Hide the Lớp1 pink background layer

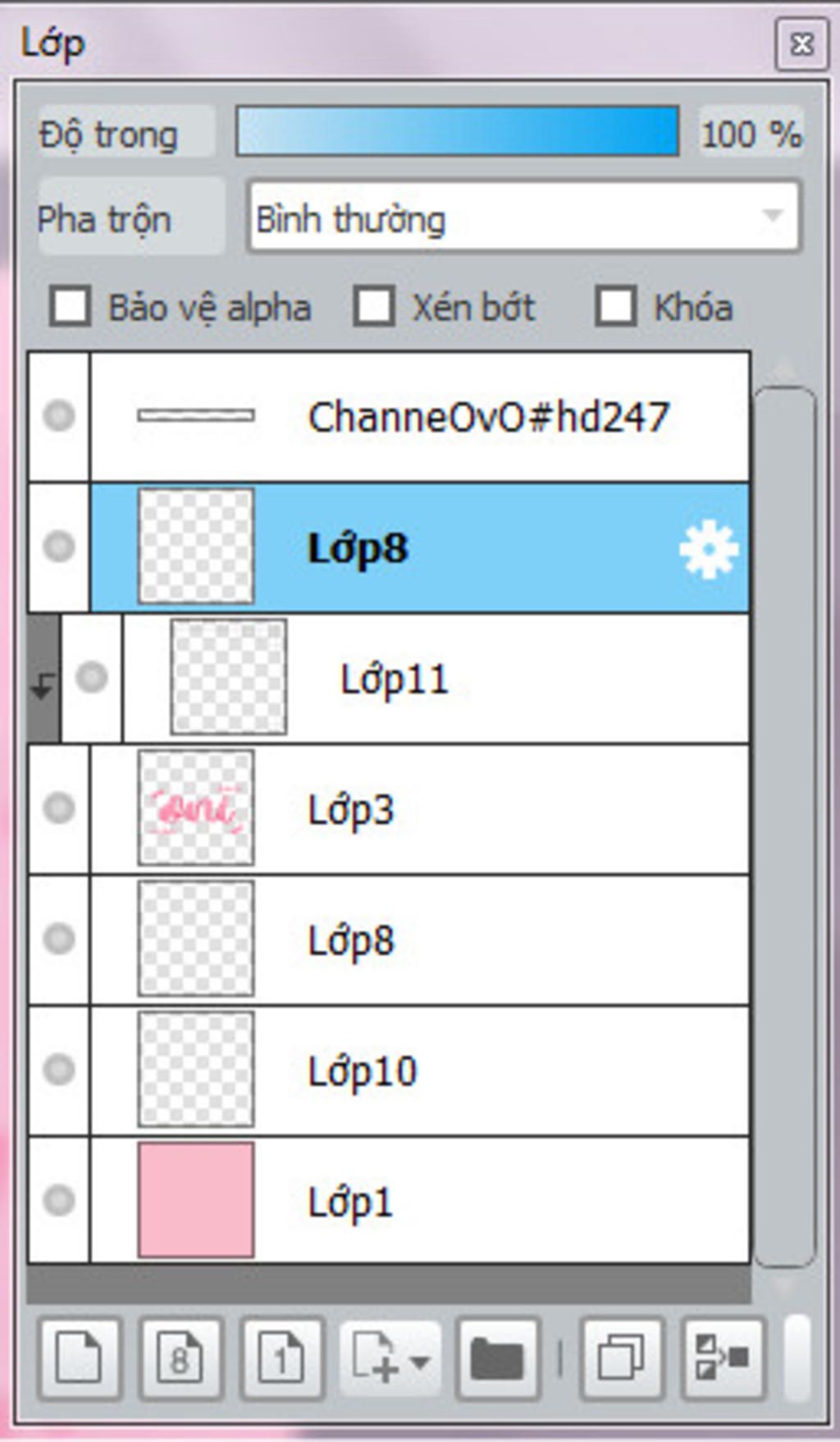tap(59, 1200)
